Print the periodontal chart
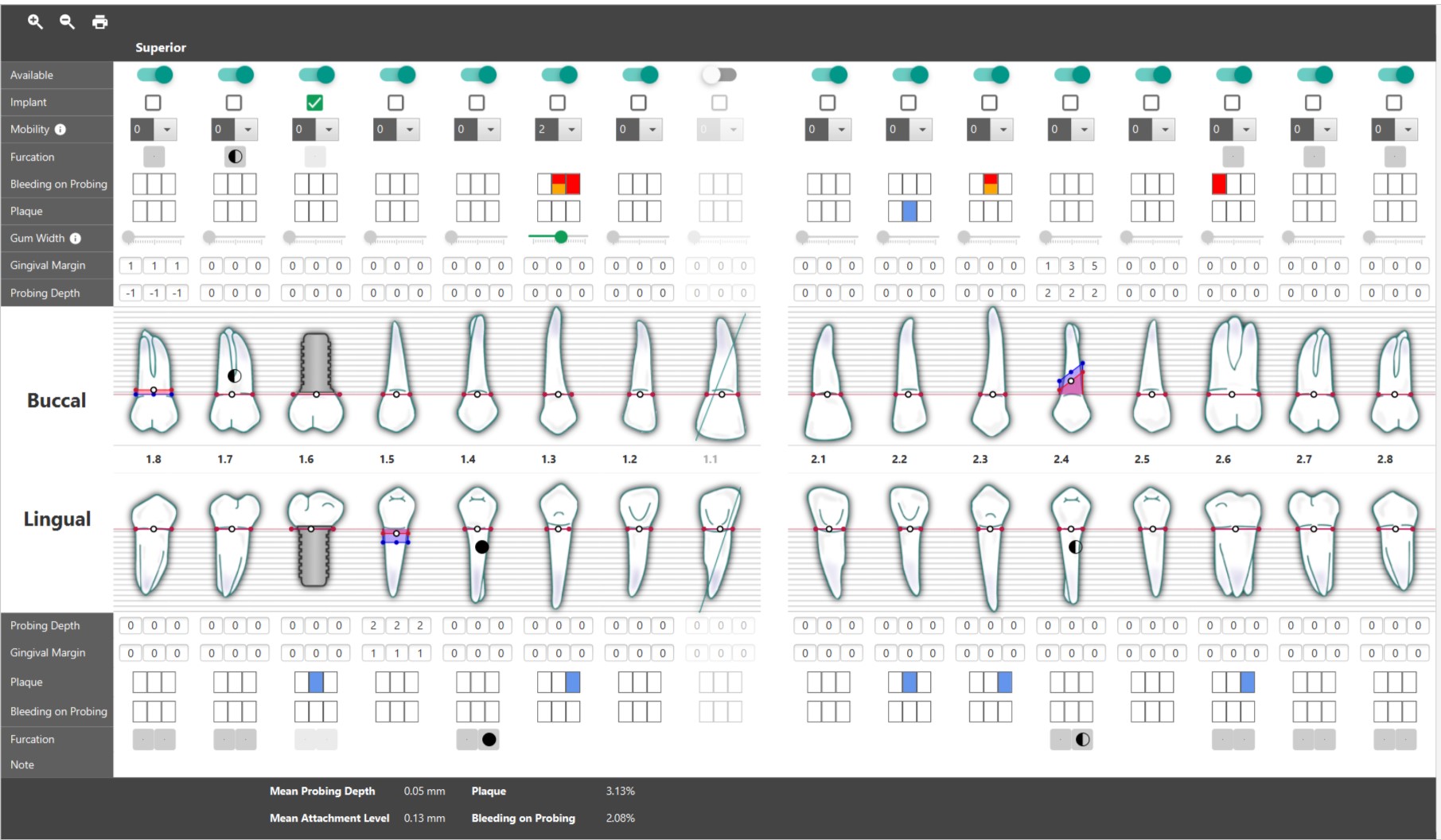Viewport: 1441px width, 840px height. (x=99, y=21)
